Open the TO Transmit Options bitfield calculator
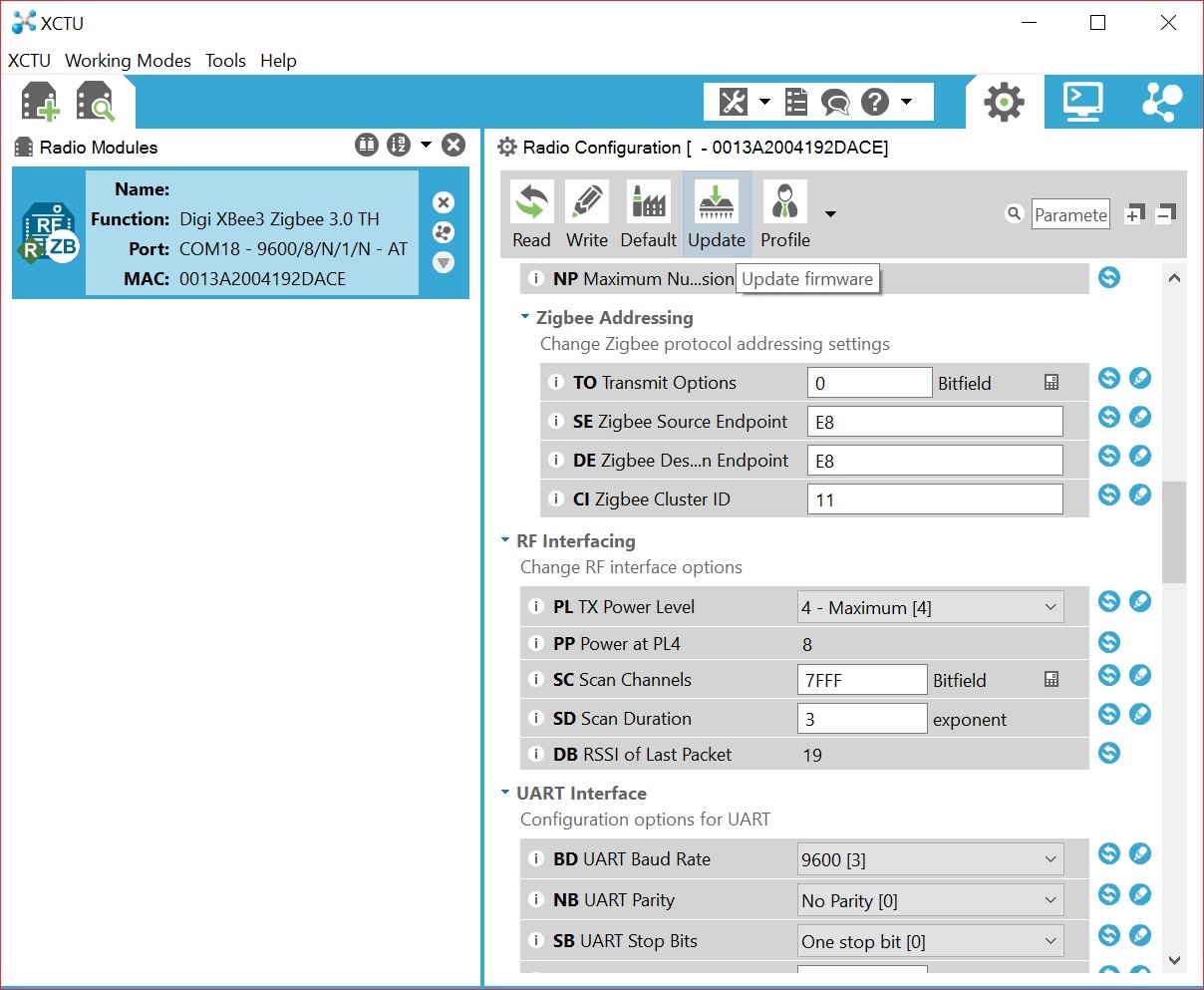The height and width of the screenshot is (990, 1204). (x=1052, y=382)
